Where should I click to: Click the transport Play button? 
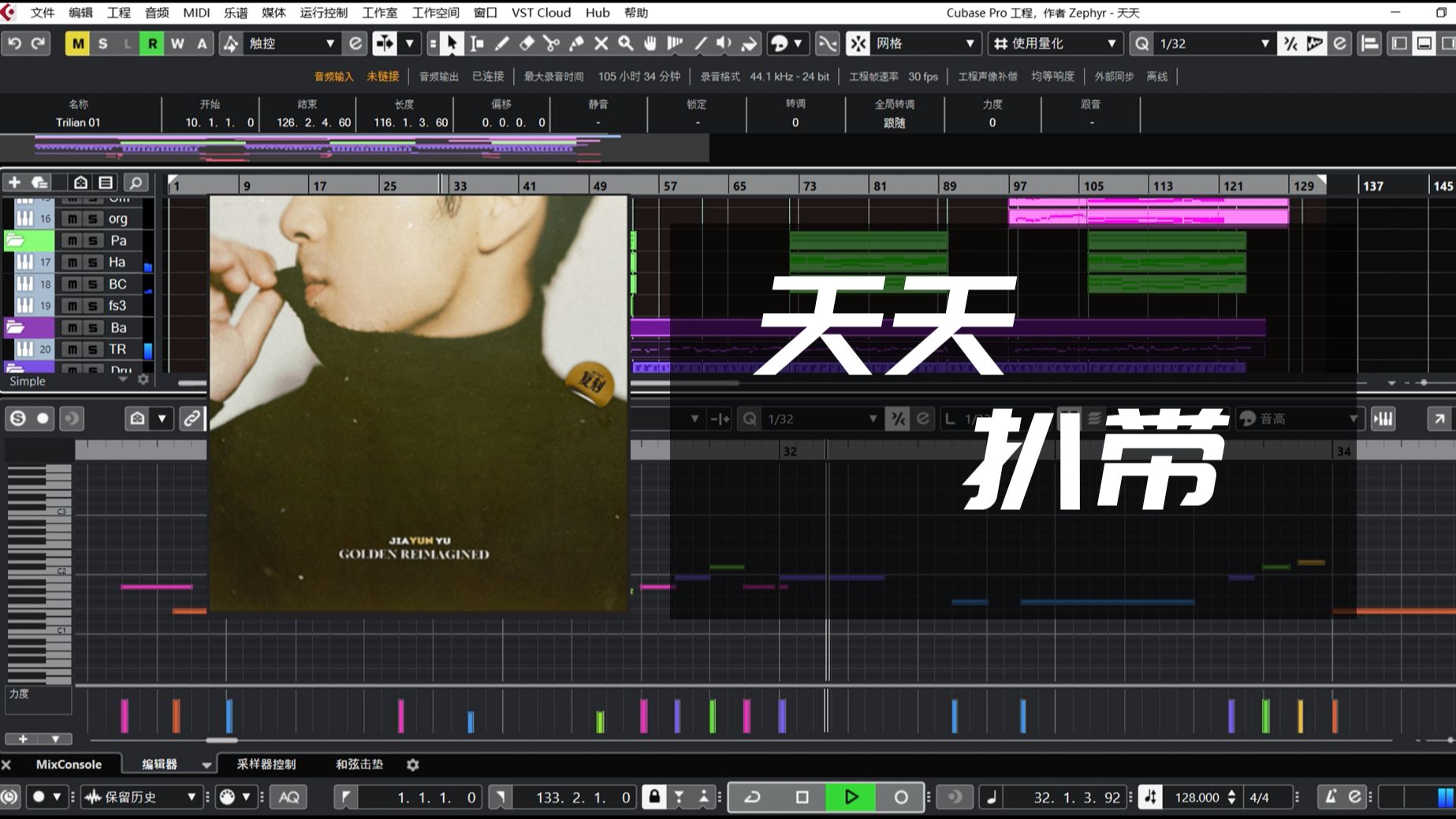point(851,797)
